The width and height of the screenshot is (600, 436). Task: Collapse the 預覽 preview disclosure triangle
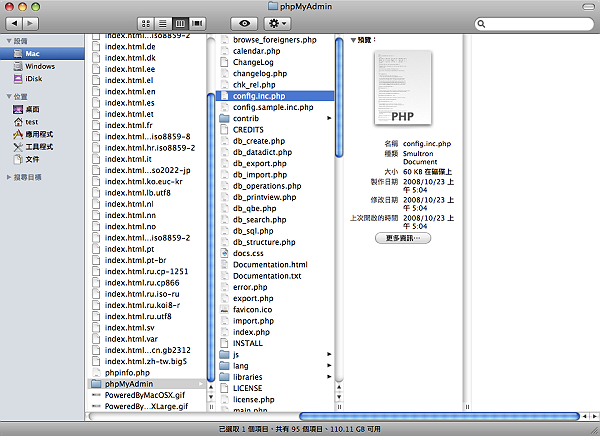point(353,40)
